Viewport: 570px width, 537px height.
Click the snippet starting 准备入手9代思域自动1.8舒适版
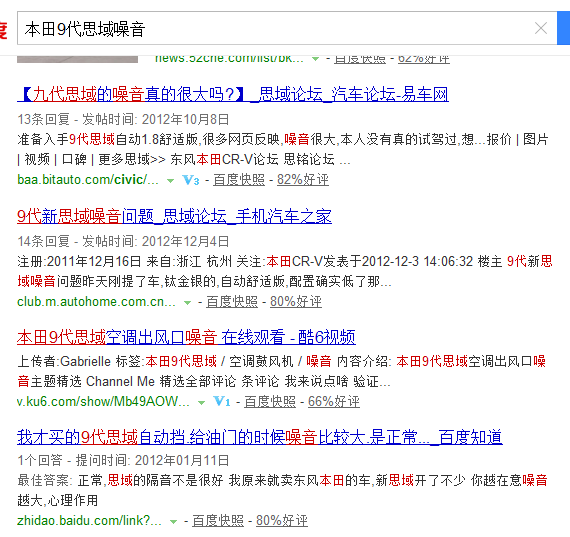tap(283, 149)
